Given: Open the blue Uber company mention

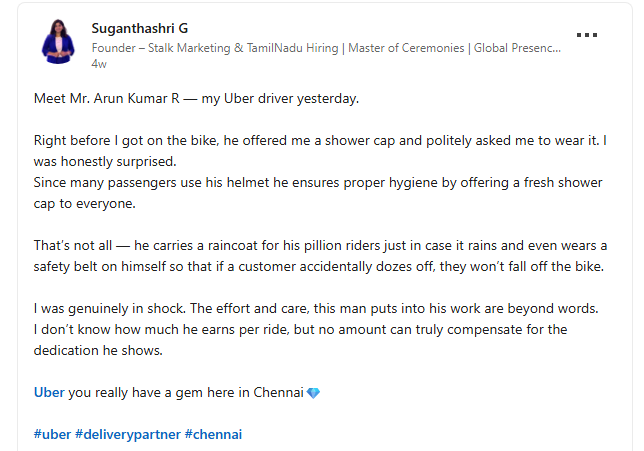Looking at the screenshot, I should pyautogui.click(x=49, y=393).
